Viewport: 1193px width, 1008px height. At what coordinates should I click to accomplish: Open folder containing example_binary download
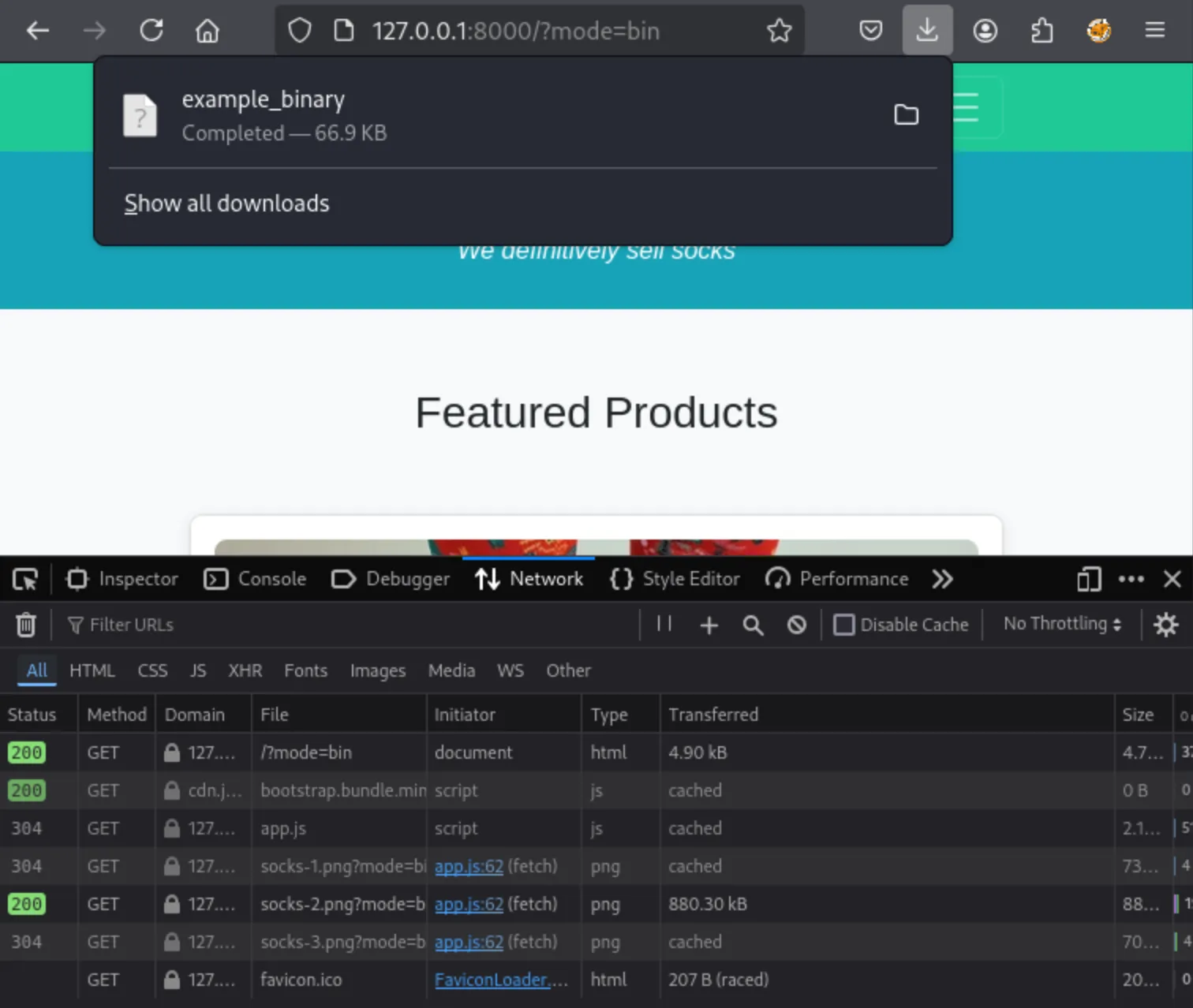906,115
